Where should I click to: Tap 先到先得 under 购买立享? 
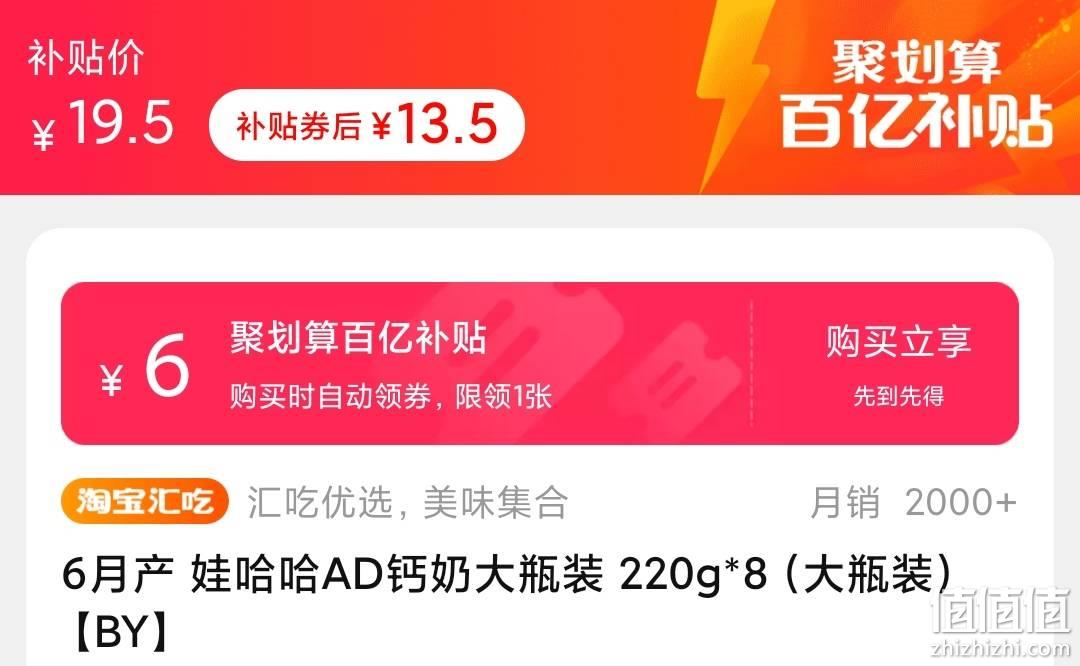point(899,397)
